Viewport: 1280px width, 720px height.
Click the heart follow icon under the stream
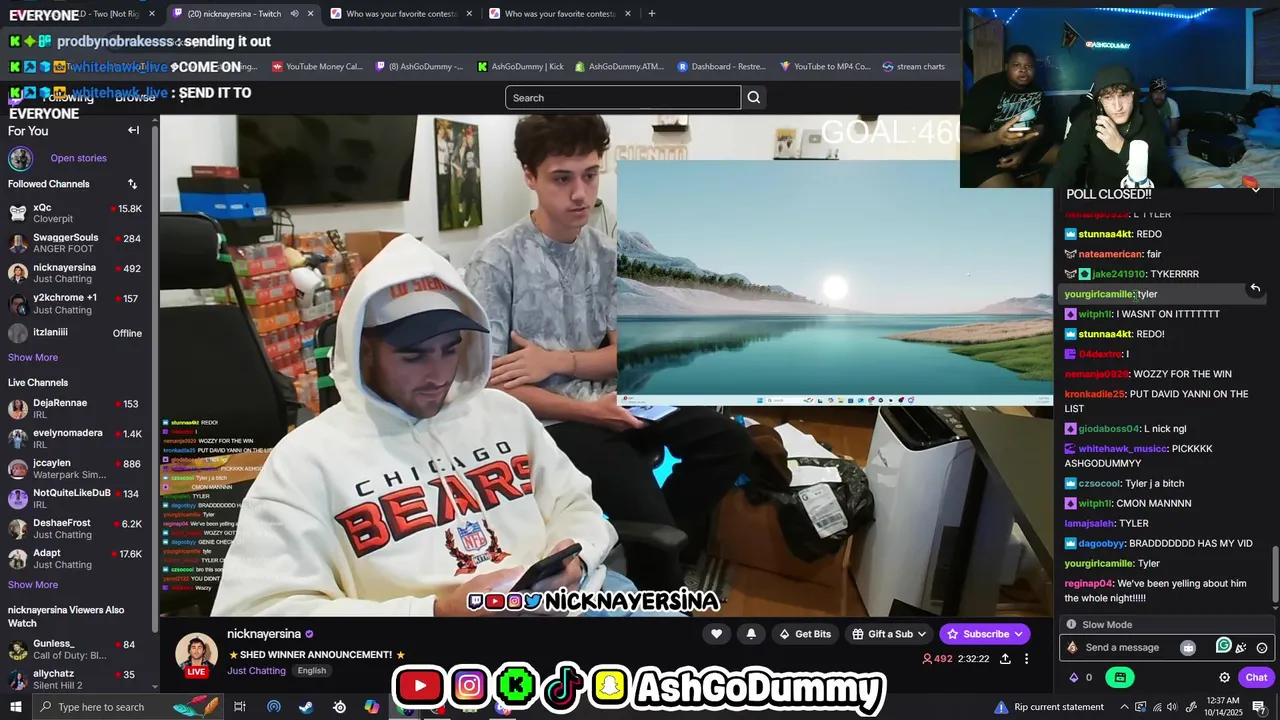click(716, 634)
